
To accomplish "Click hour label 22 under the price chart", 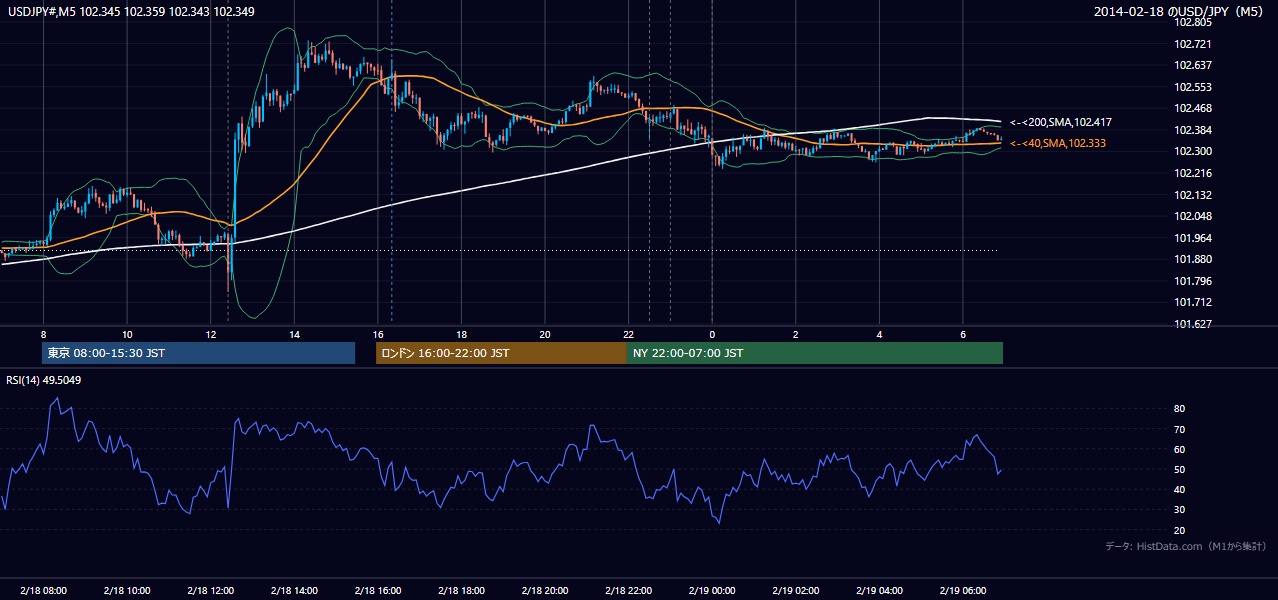I will [628, 334].
